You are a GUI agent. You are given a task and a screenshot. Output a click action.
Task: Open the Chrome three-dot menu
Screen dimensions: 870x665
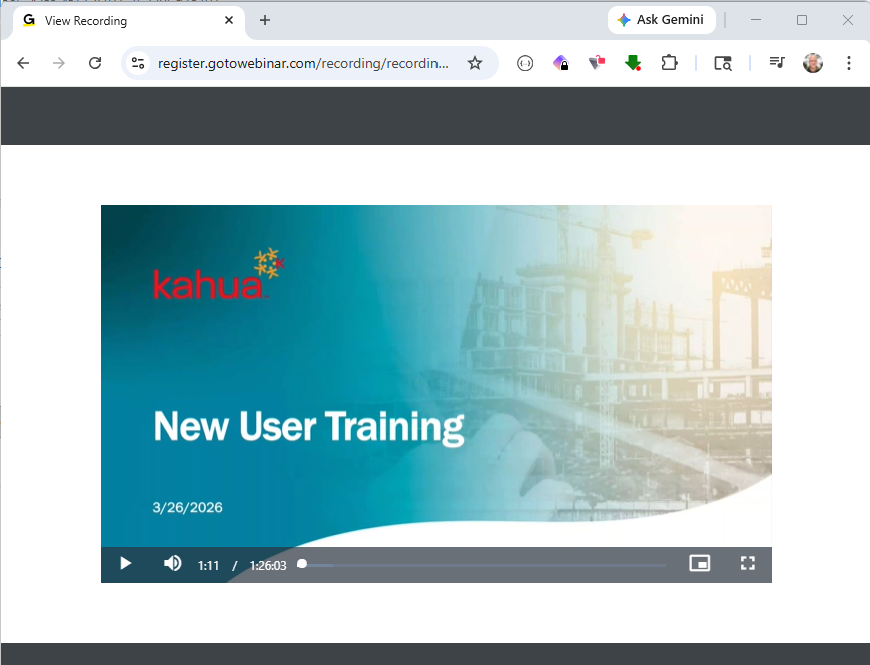click(x=849, y=62)
